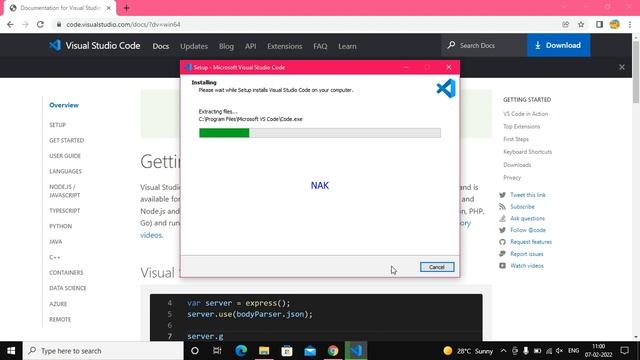Jump to First Steps section

click(x=516, y=139)
